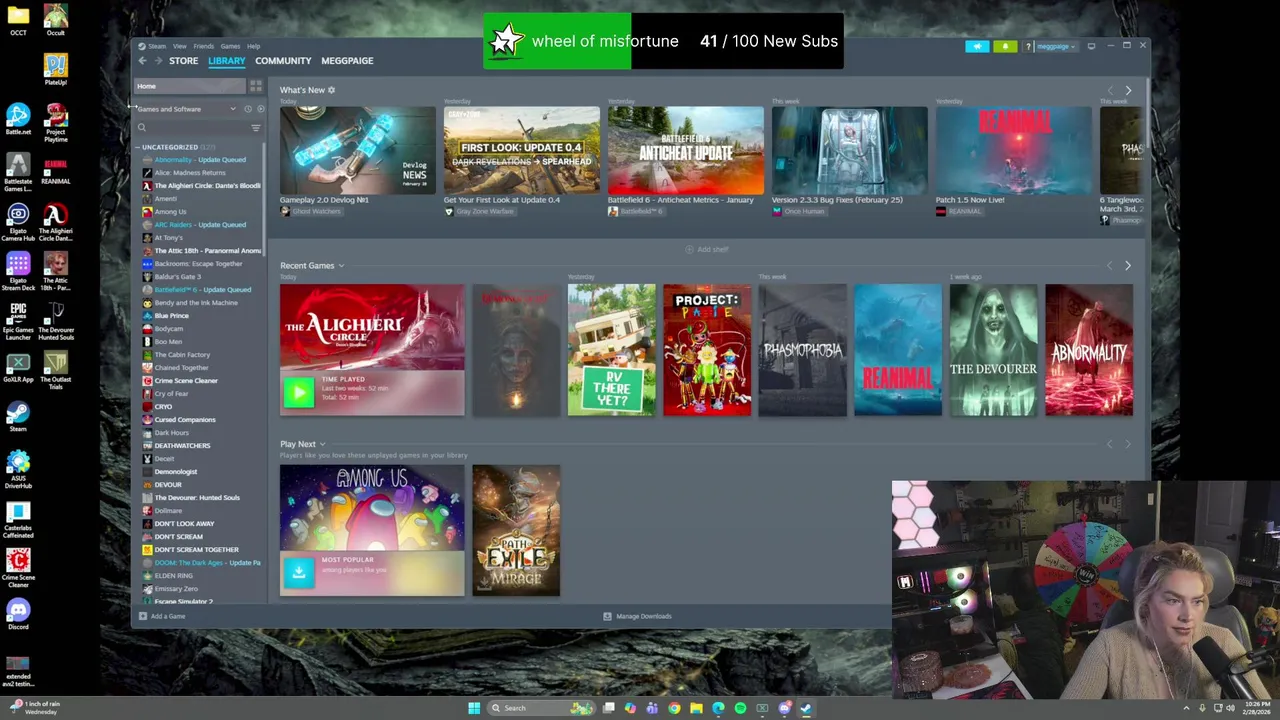Switch to the COMMUNITY tab

[x=283, y=61]
